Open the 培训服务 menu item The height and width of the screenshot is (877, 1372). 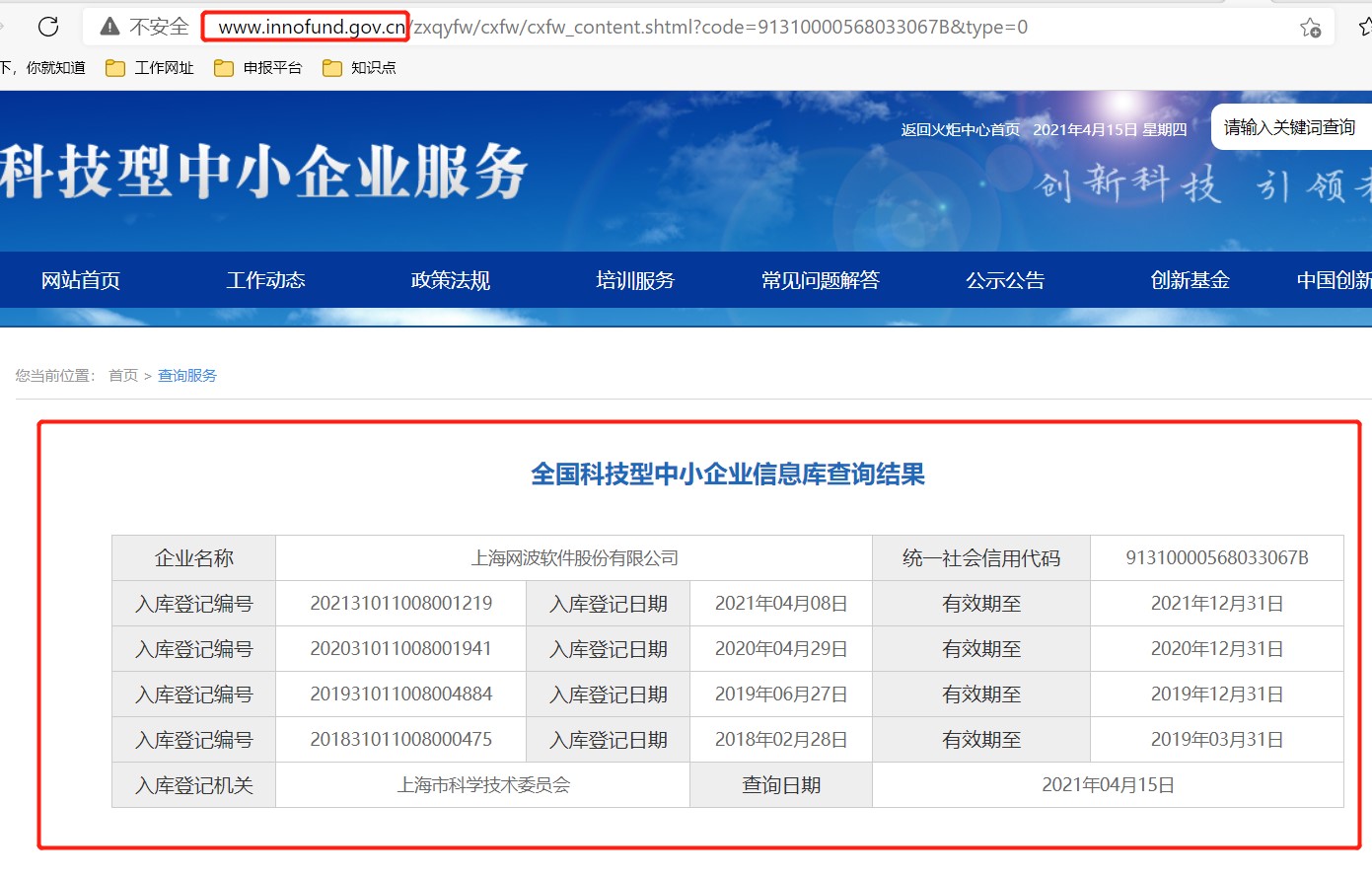tap(635, 280)
